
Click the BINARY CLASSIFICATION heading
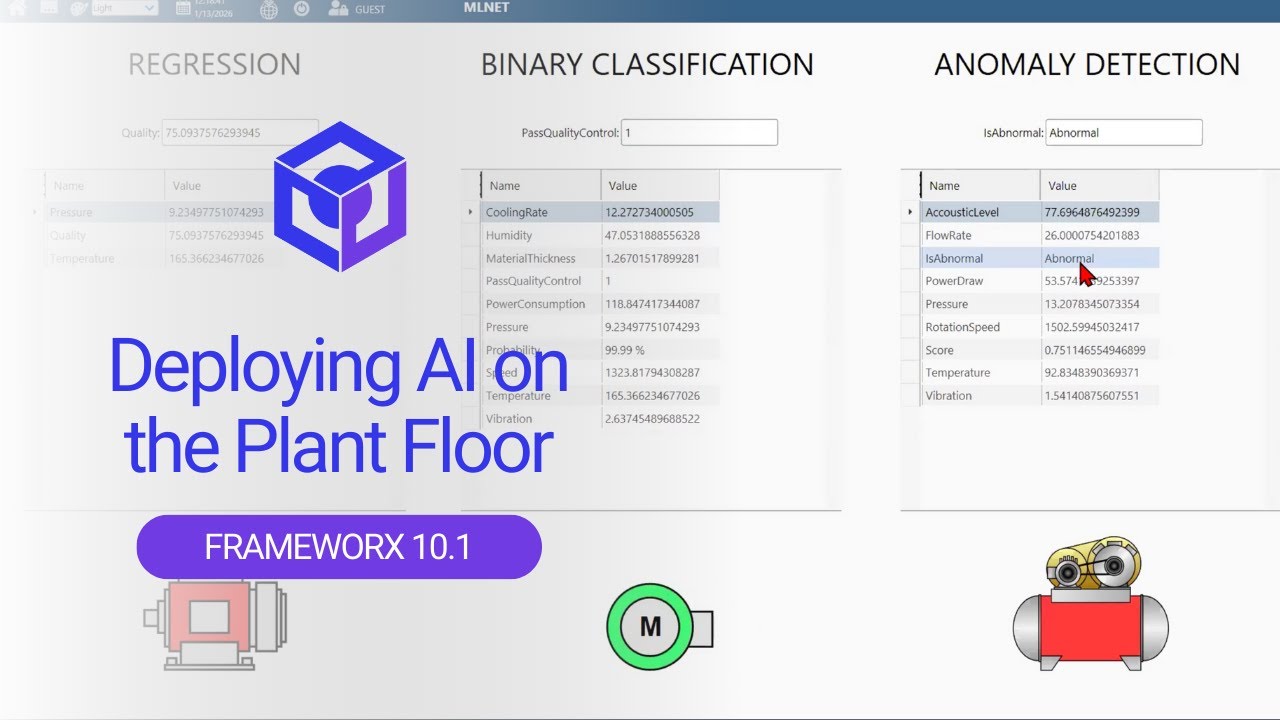(647, 65)
